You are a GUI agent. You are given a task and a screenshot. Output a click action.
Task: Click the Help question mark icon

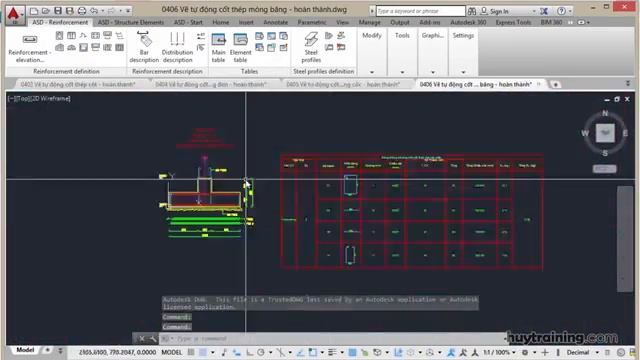pyautogui.click(x=561, y=11)
